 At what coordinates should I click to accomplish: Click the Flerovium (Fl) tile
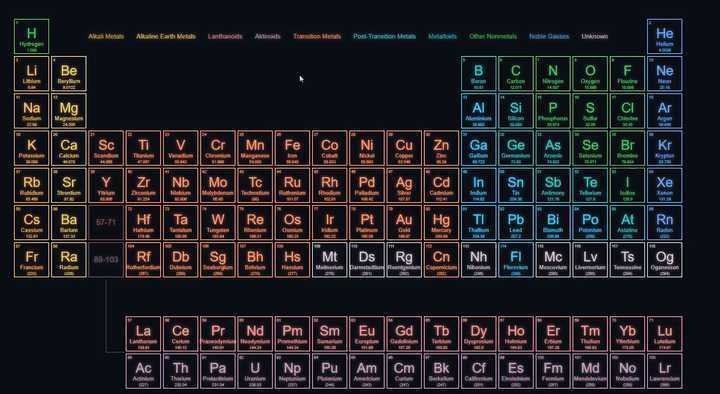[x=516, y=260]
